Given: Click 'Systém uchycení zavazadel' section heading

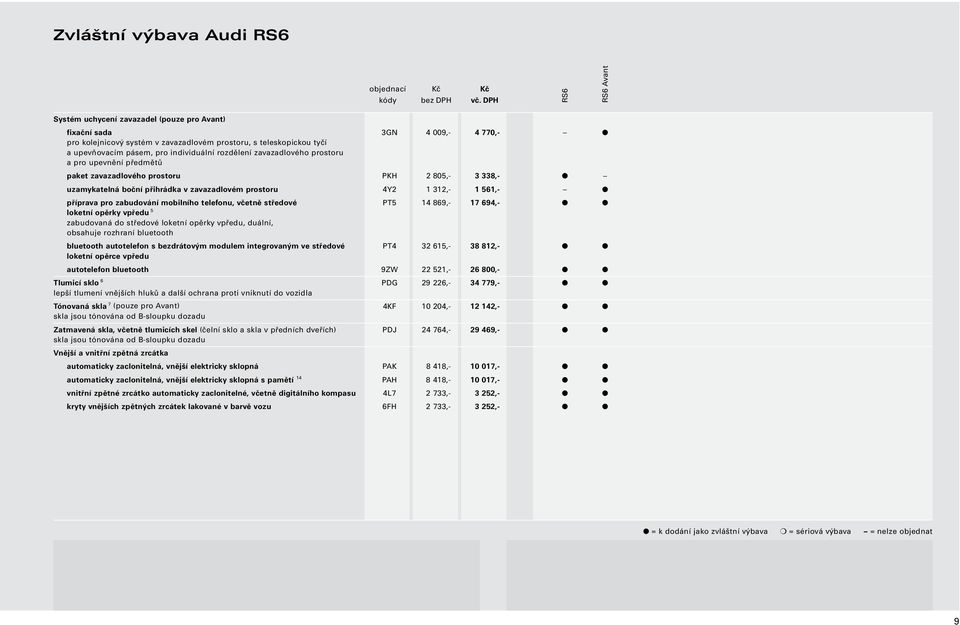Looking at the screenshot, I should (139, 119).
